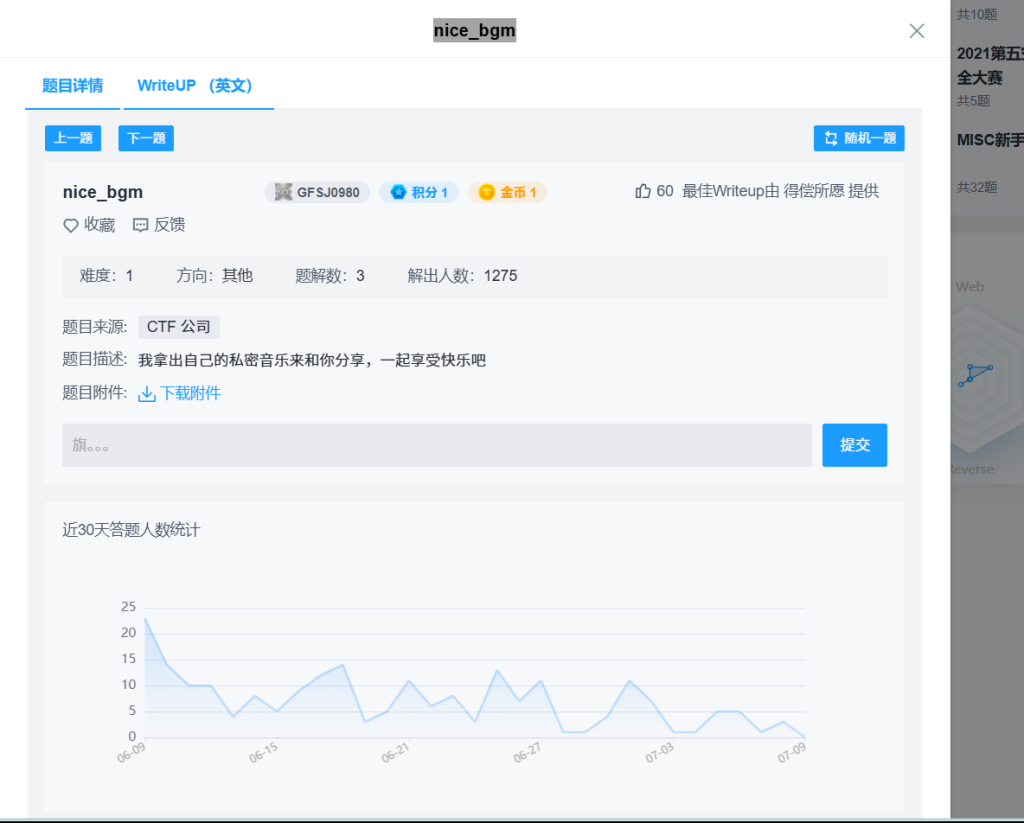Click the thumbs-up like icon
Image resolution: width=1024 pixels, height=823 pixels.
[x=643, y=191]
